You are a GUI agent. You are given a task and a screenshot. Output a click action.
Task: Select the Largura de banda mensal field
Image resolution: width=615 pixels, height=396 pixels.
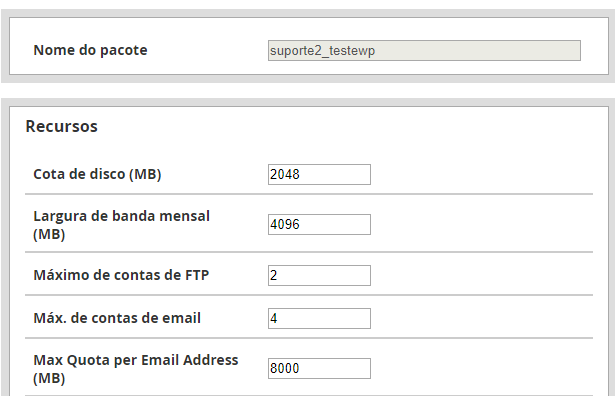pyautogui.click(x=319, y=224)
